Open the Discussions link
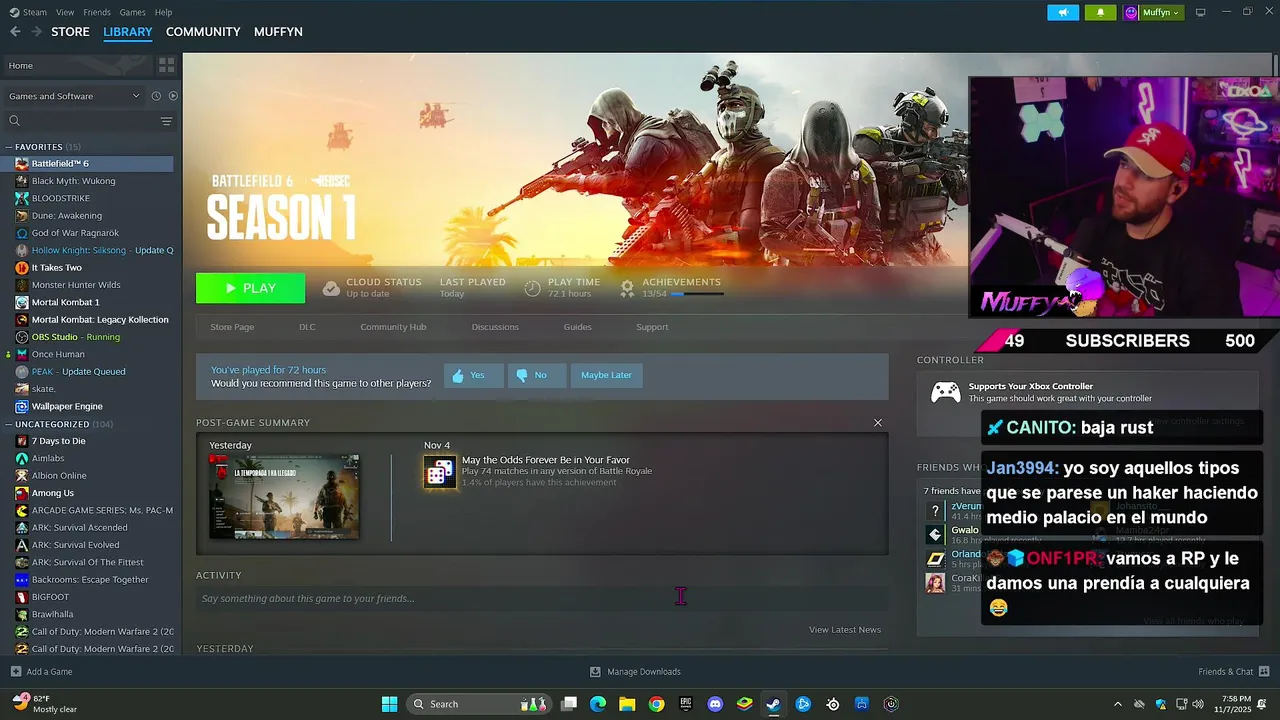1280x720 pixels. 495,327
